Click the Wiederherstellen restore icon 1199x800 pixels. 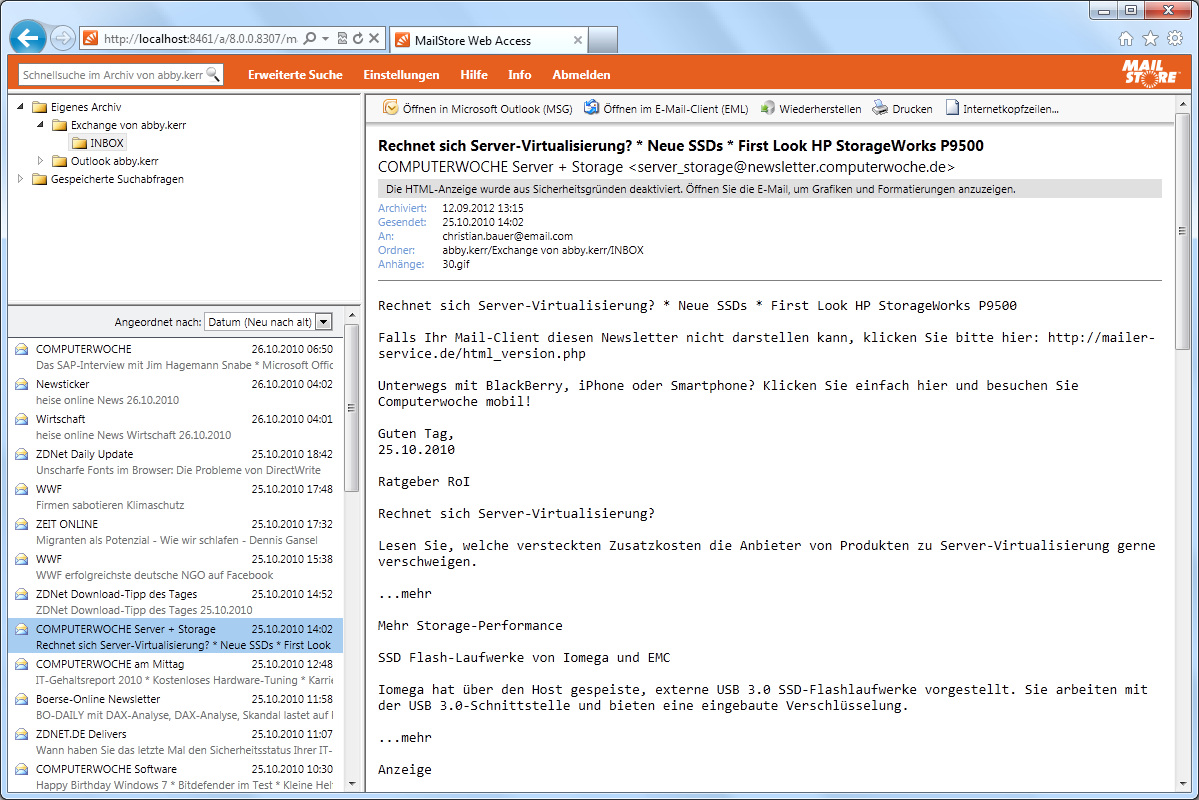(x=768, y=108)
